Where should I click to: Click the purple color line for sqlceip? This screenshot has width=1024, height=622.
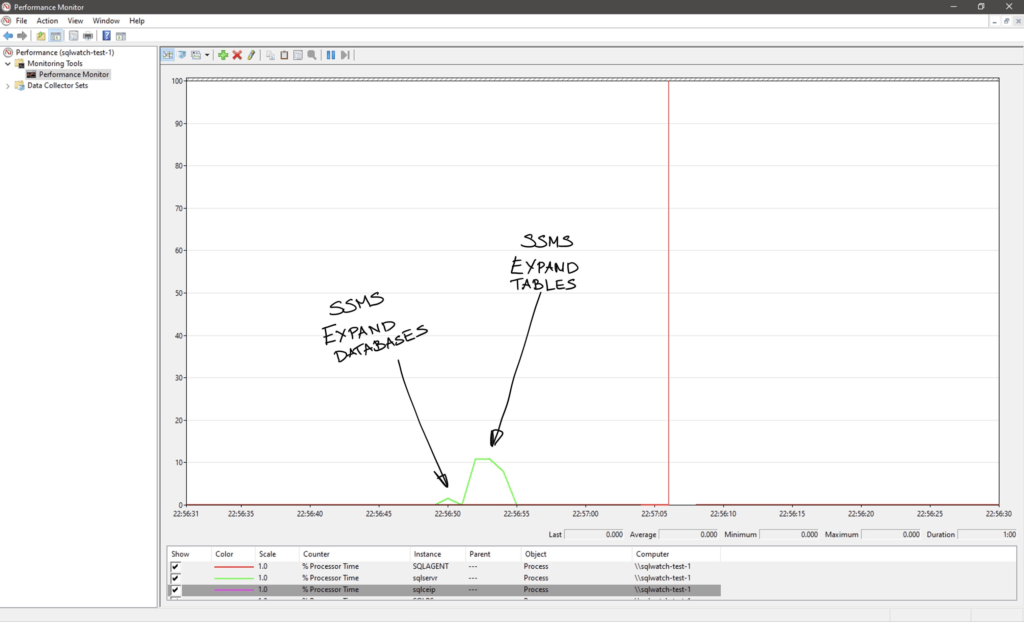pos(234,589)
